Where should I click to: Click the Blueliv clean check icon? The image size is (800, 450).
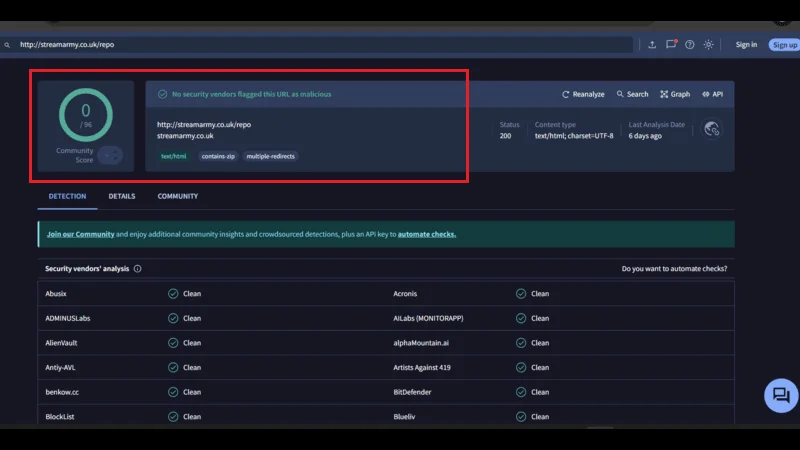coord(521,417)
